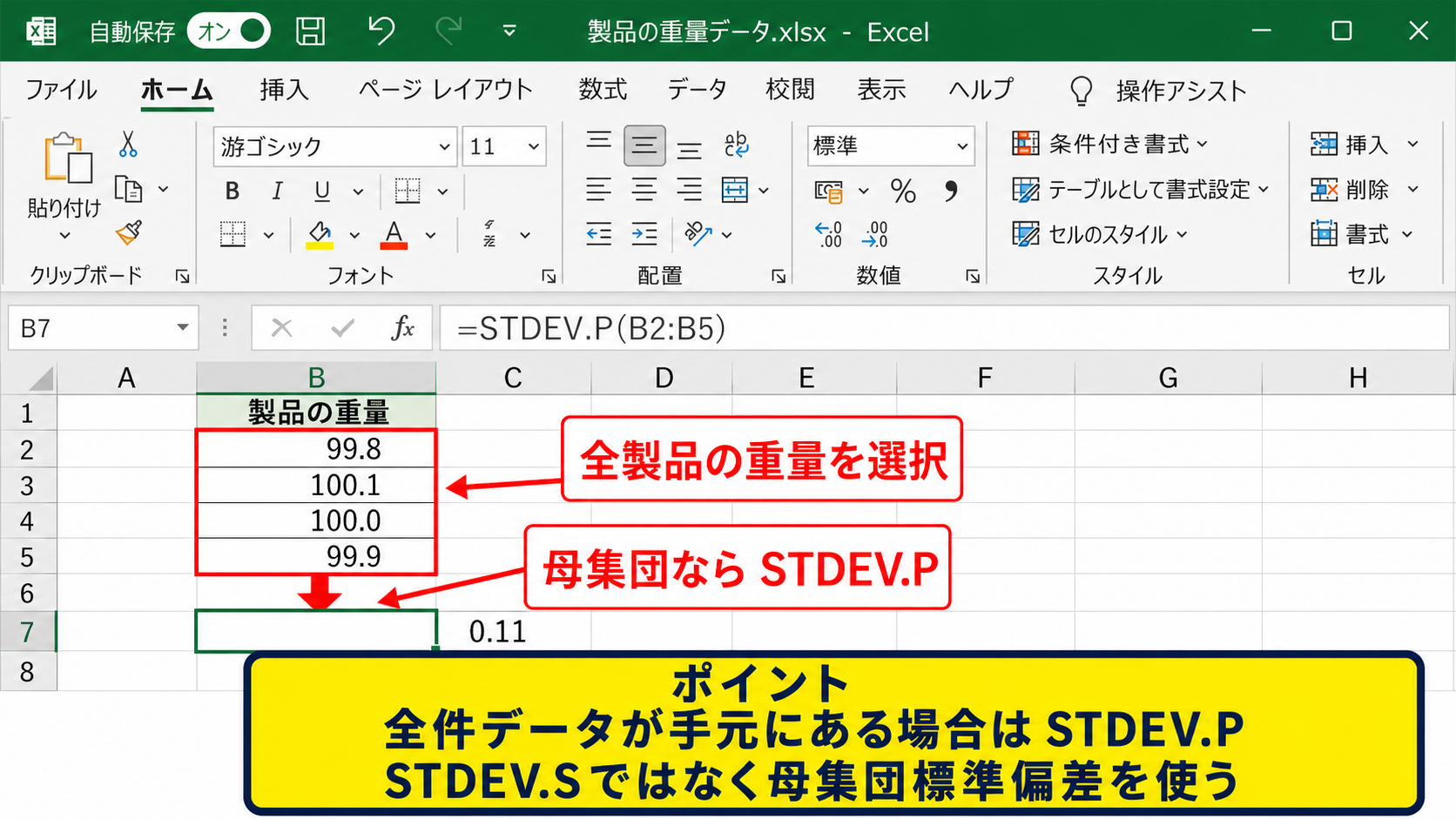The image size is (1456, 819).
Task: Click the red Font Color swatch
Action: click(394, 234)
